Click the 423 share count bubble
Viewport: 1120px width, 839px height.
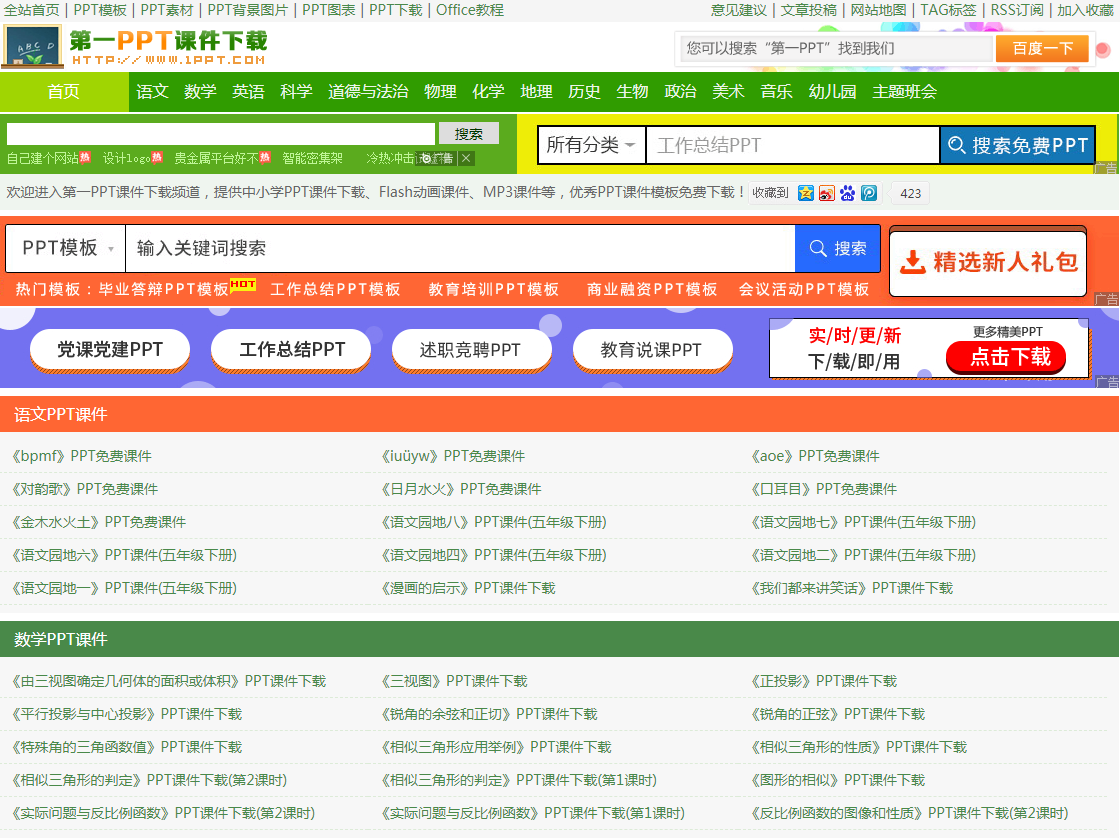coord(910,194)
